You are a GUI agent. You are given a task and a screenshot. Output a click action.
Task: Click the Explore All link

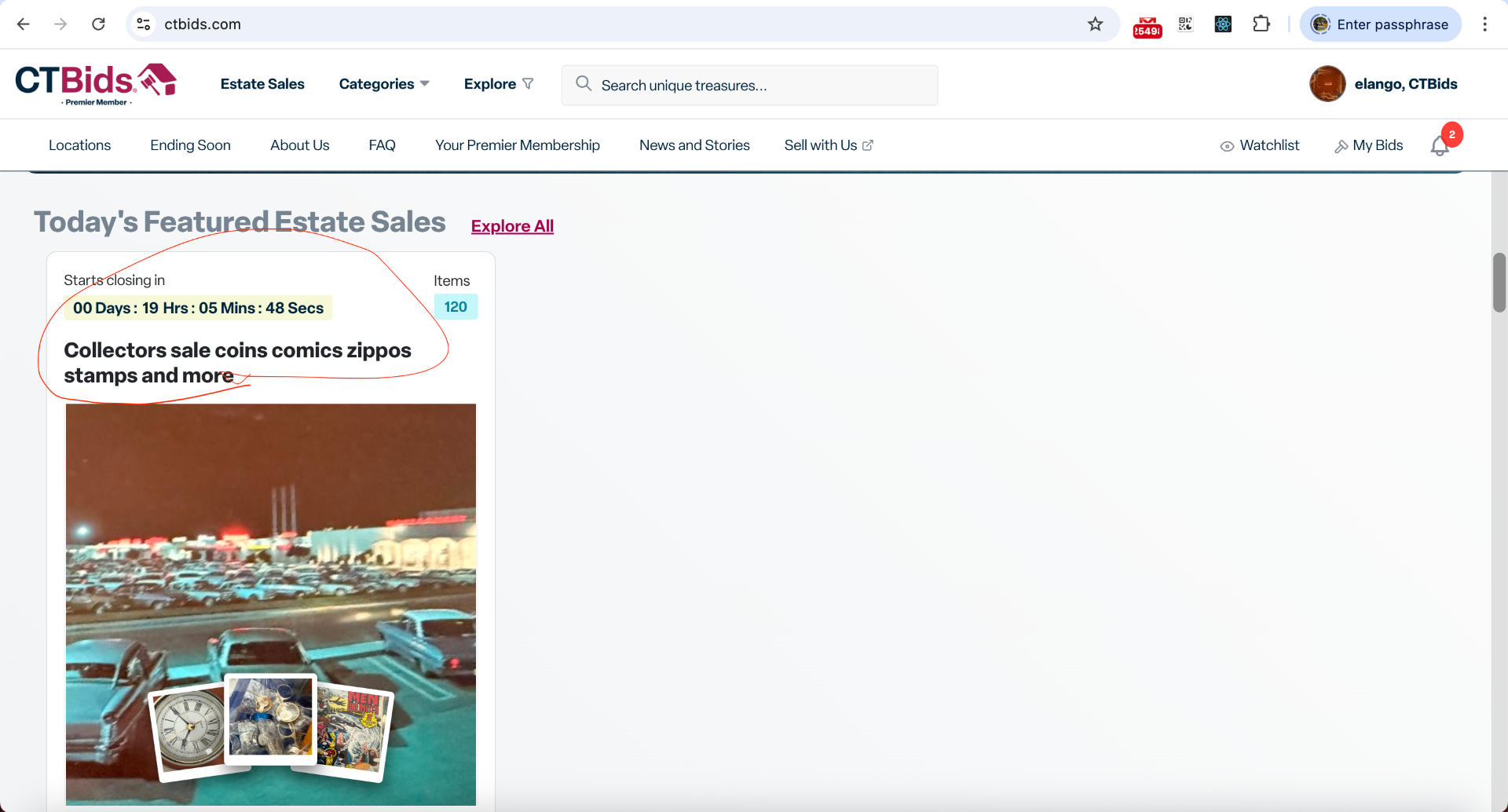click(512, 226)
